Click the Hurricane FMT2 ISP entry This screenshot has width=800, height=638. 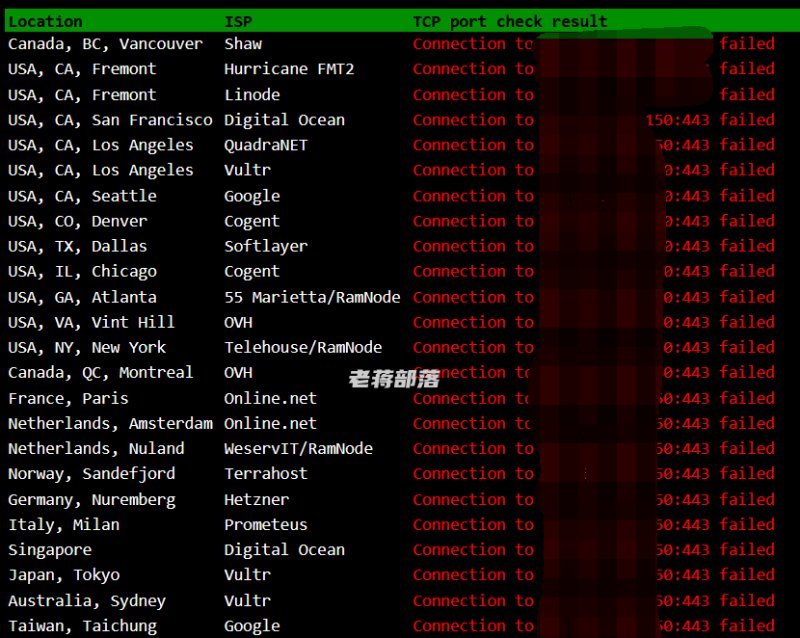(289, 69)
